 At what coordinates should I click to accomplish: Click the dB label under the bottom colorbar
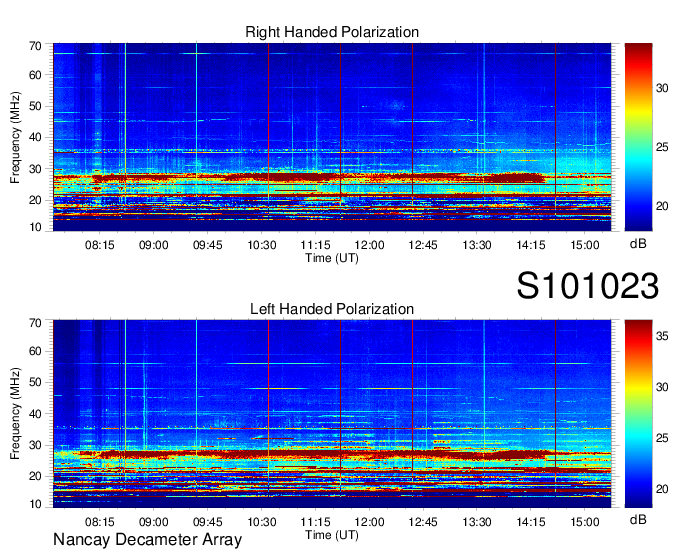point(638,519)
